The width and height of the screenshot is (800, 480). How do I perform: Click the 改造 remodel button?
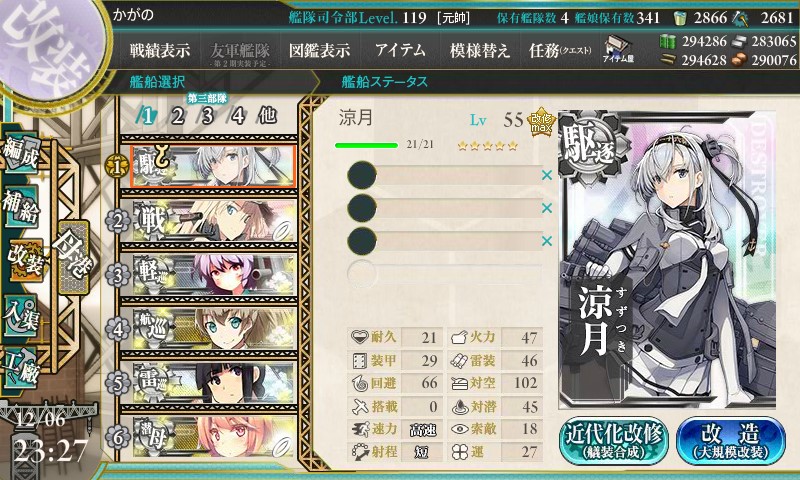point(731,440)
